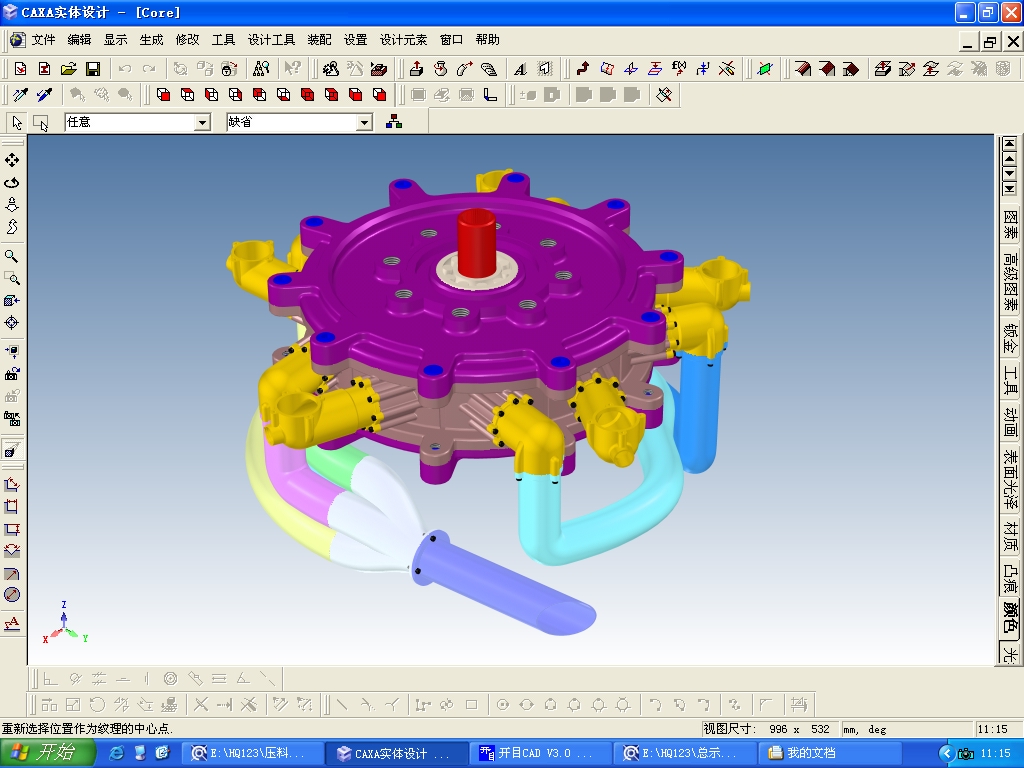Image resolution: width=1024 pixels, height=768 pixels.
Task: Click the save camera icon in sidebar
Action: click(x=12, y=374)
